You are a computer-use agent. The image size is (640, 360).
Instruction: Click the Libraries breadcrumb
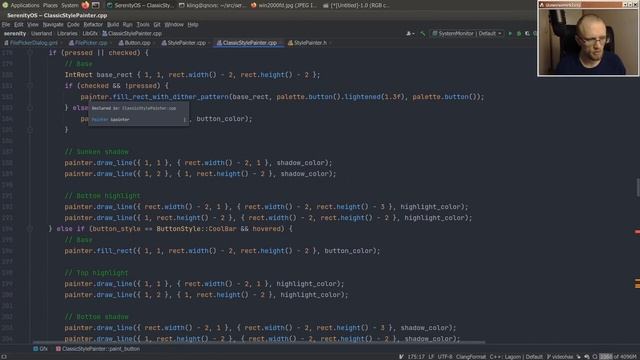click(67, 33)
